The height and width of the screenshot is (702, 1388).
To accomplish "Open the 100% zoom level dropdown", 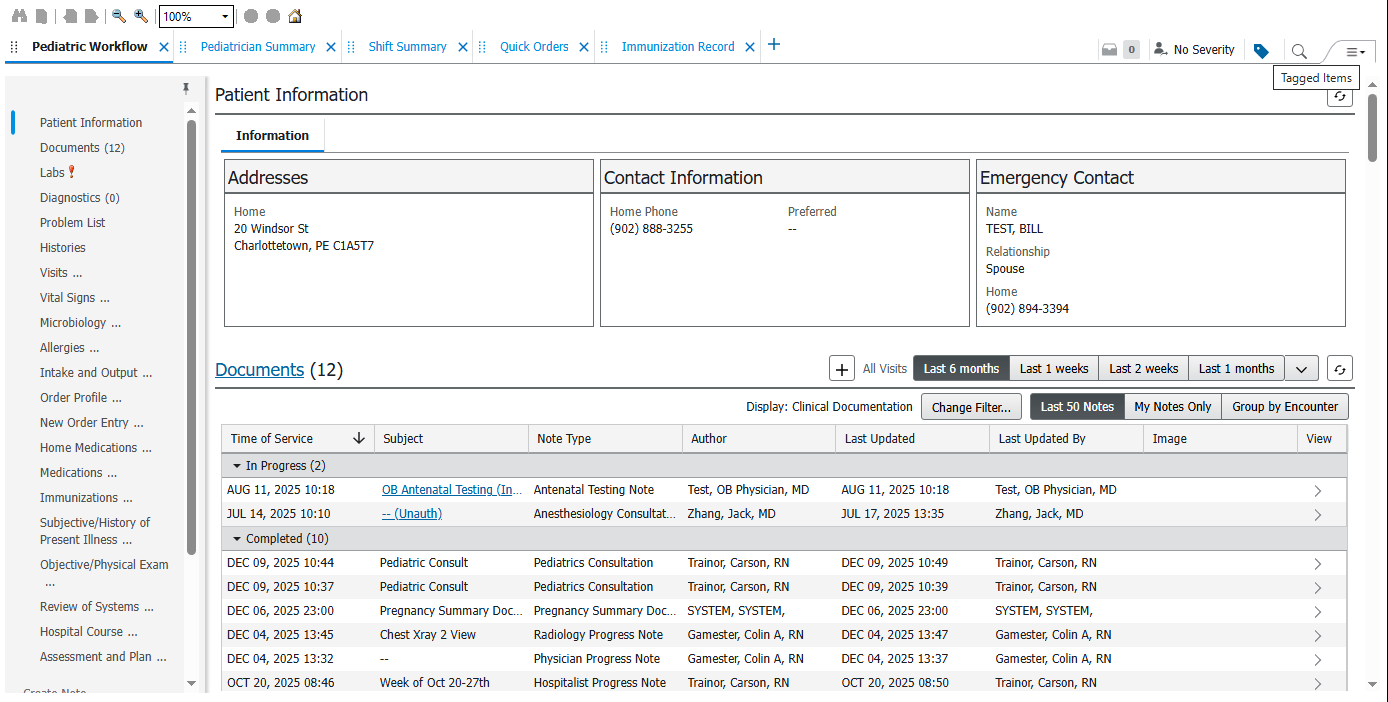I will [x=225, y=17].
